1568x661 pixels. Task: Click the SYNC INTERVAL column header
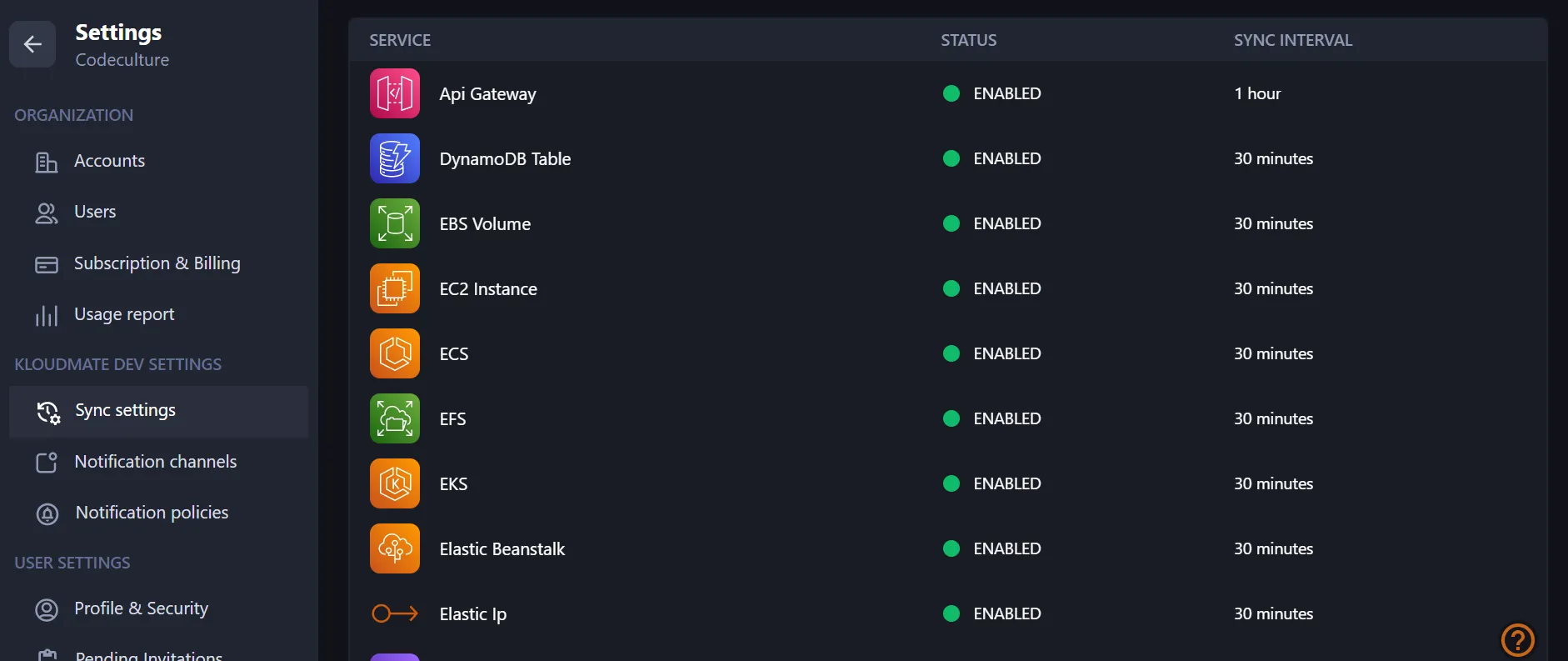(x=1293, y=40)
